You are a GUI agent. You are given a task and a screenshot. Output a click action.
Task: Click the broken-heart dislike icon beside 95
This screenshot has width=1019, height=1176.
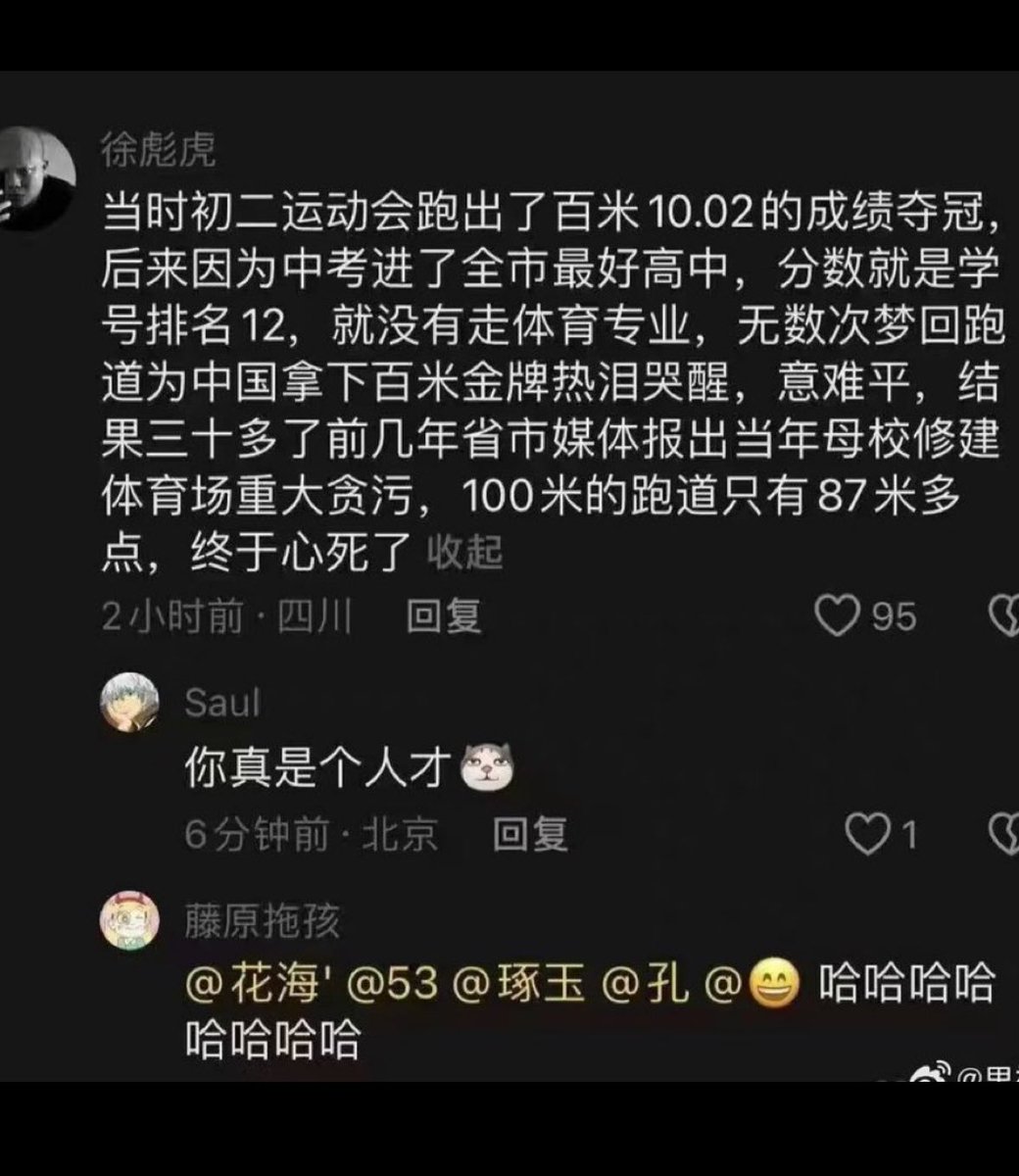pos(1002,615)
